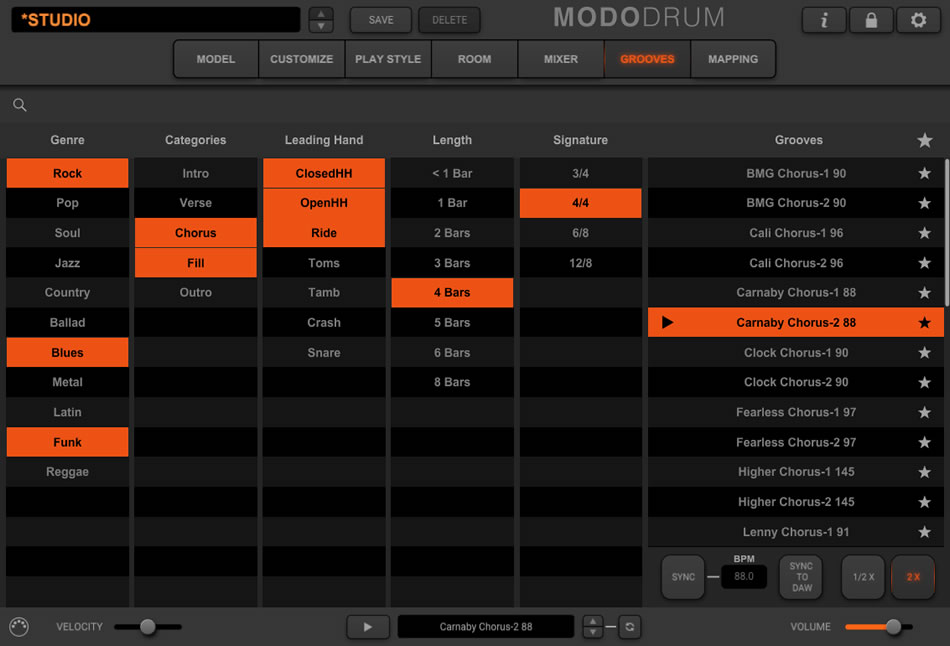Disable the 2 X tempo toggle
This screenshot has height=646, width=950.
coord(913,577)
